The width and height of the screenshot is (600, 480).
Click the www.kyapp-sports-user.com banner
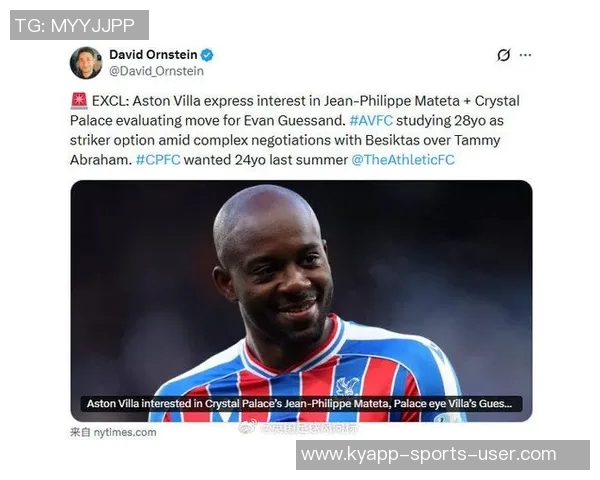[443, 455]
